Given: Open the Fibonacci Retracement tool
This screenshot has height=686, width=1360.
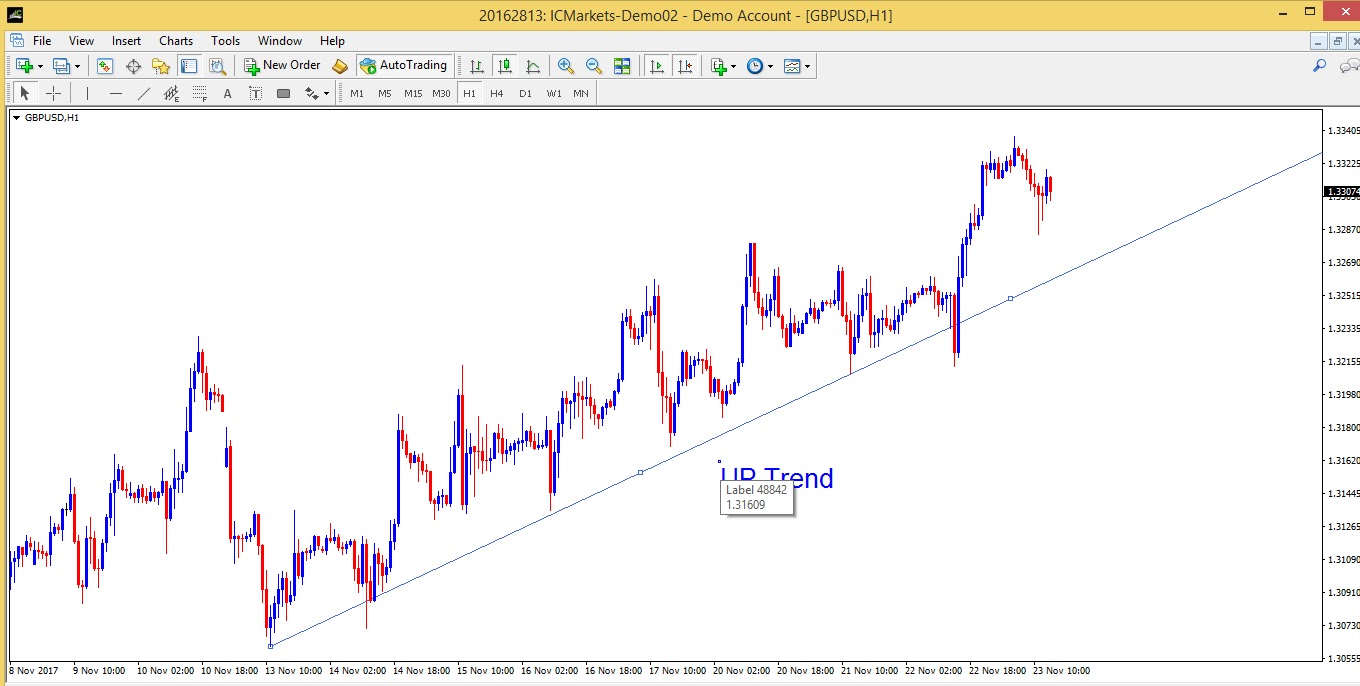Looking at the screenshot, I should (x=200, y=93).
